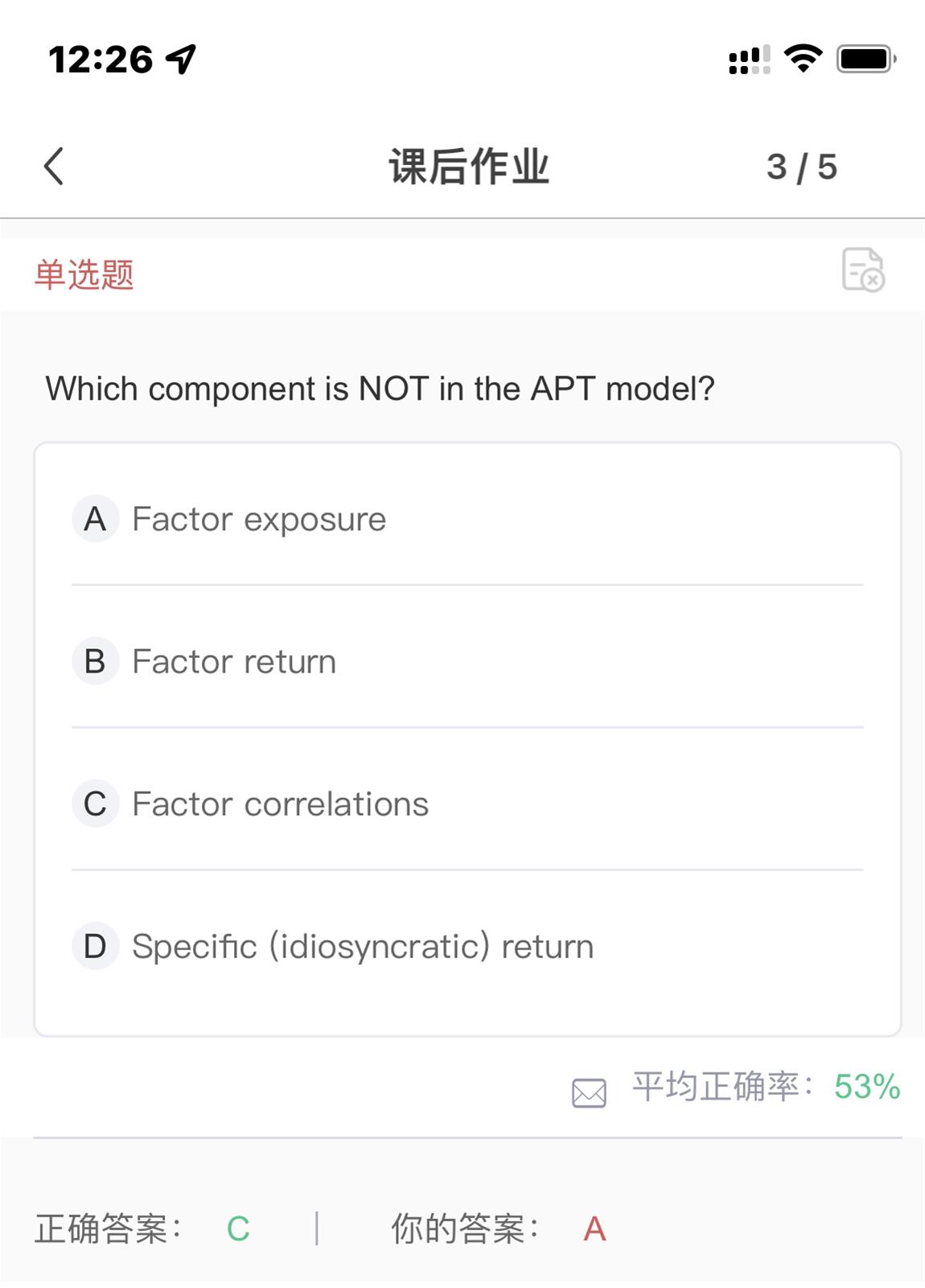The width and height of the screenshot is (925, 1288).
Task: Select option D circle letter
Action: point(96,946)
